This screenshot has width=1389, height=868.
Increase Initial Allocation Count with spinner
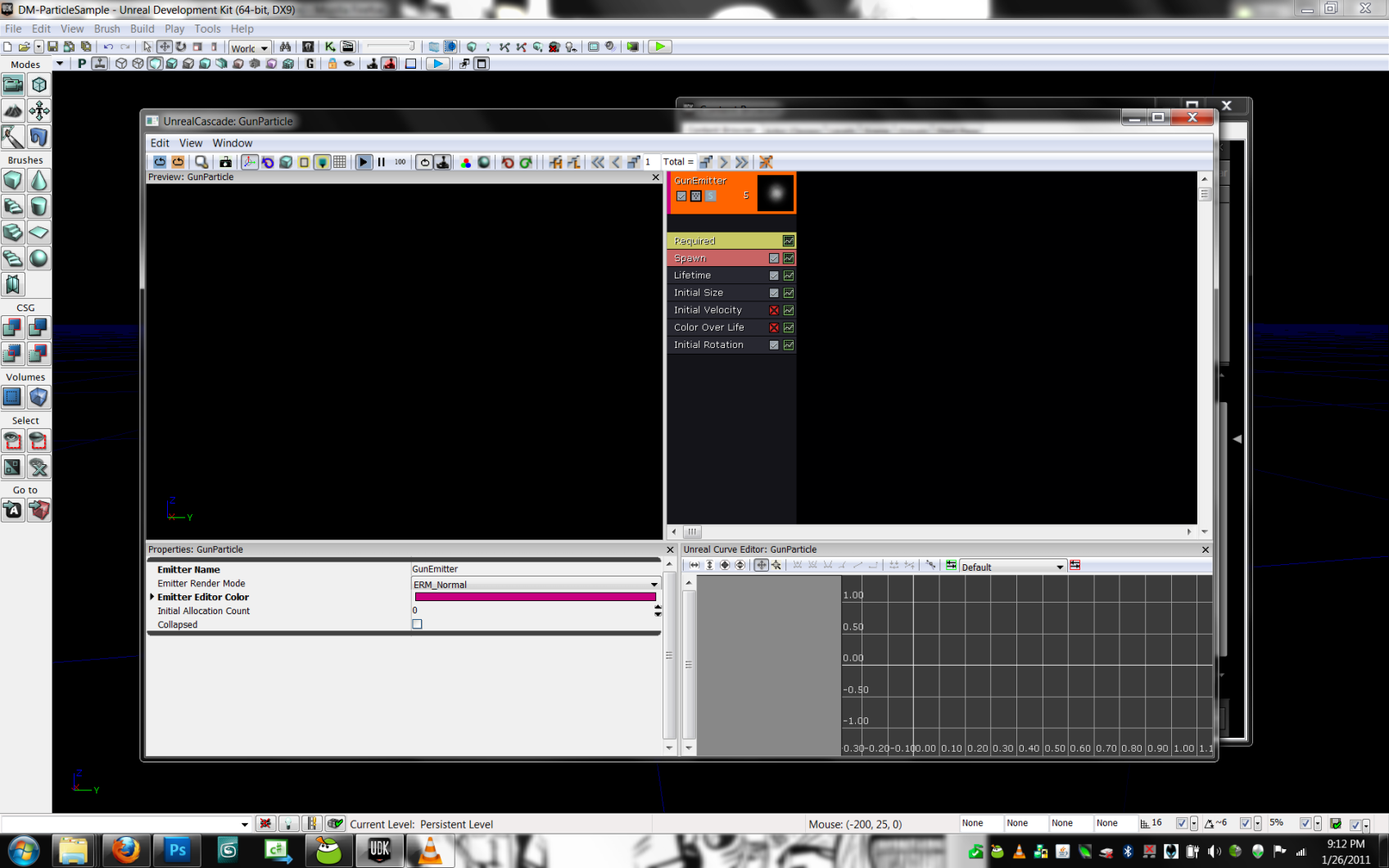(x=658, y=607)
